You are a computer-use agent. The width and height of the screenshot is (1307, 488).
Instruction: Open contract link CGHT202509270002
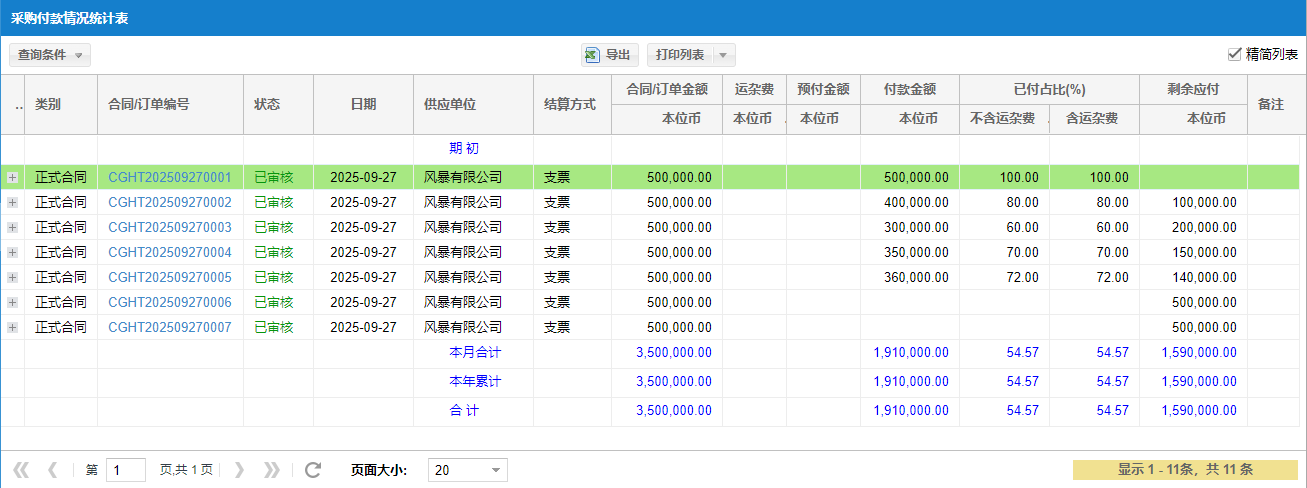click(x=170, y=202)
